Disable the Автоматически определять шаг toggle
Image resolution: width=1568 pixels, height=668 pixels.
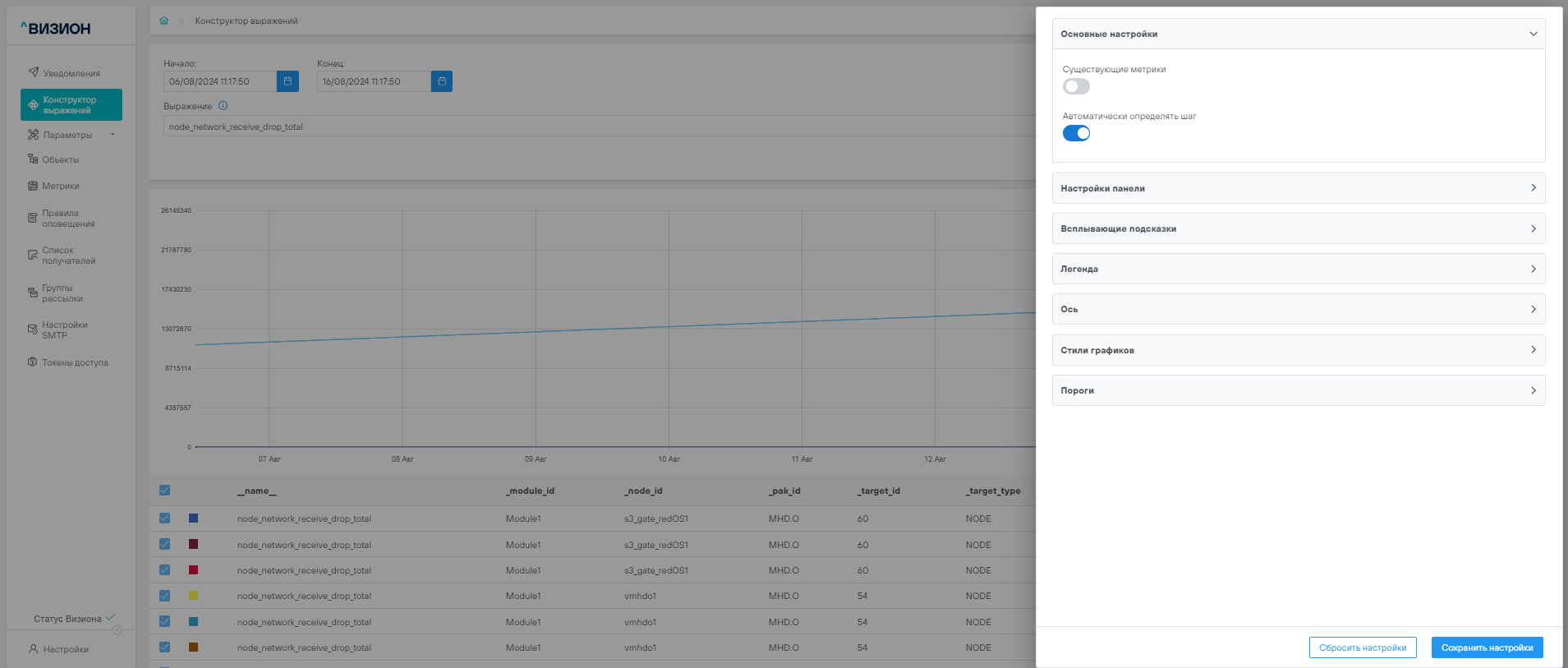tap(1076, 133)
